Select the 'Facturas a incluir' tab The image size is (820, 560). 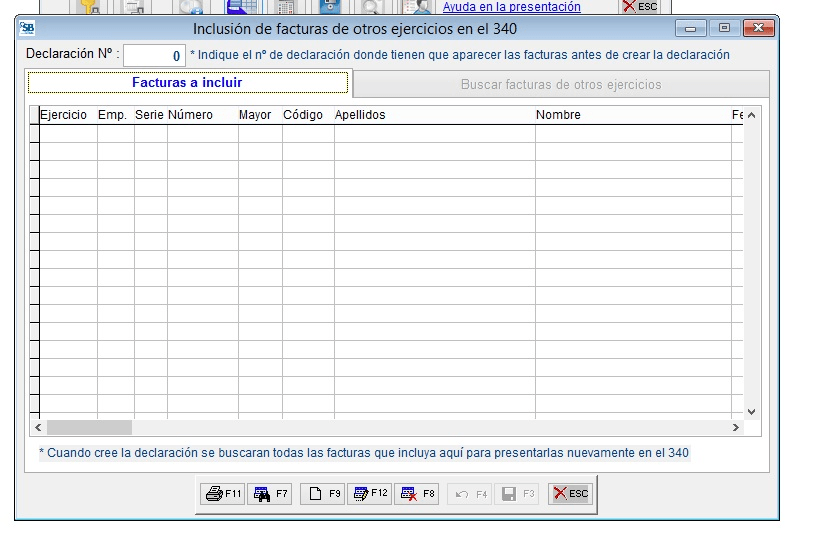point(188,83)
